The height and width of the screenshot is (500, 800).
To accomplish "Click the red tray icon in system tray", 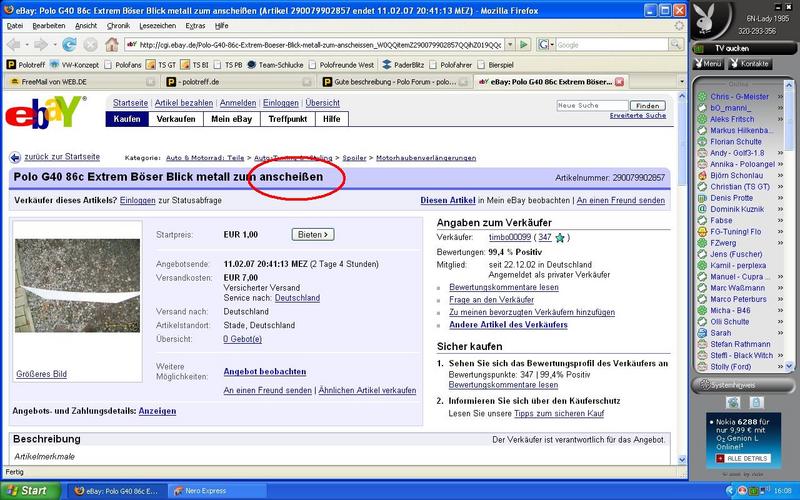I will (x=741, y=491).
